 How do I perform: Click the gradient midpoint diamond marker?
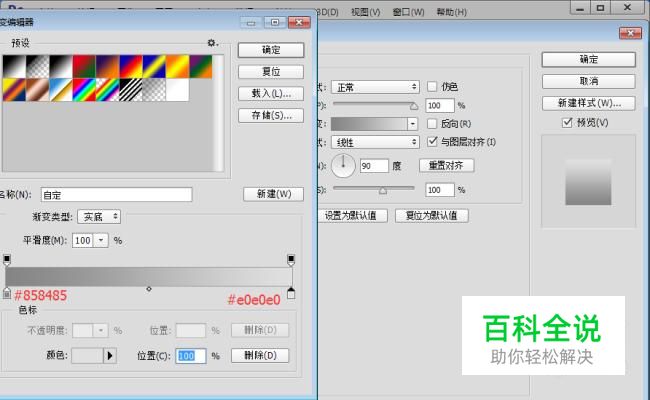click(149, 289)
